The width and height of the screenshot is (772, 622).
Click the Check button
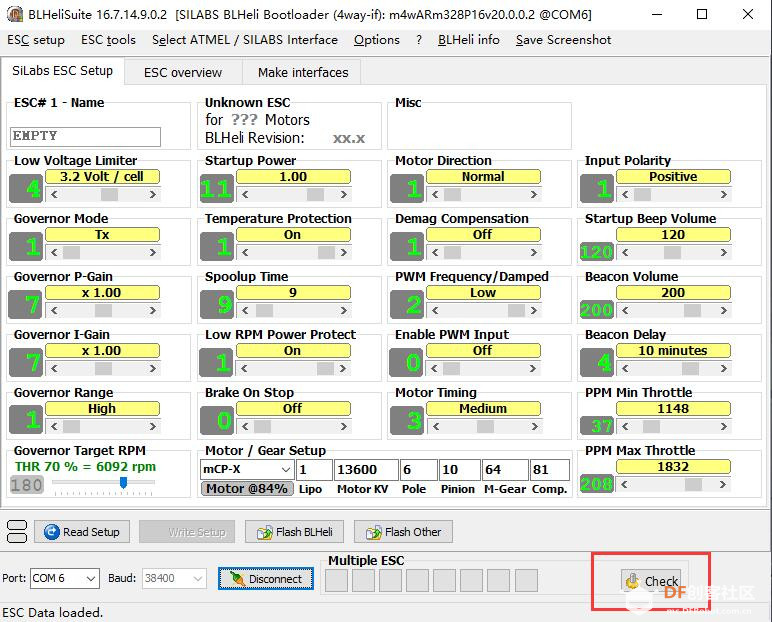coord(653,581)
